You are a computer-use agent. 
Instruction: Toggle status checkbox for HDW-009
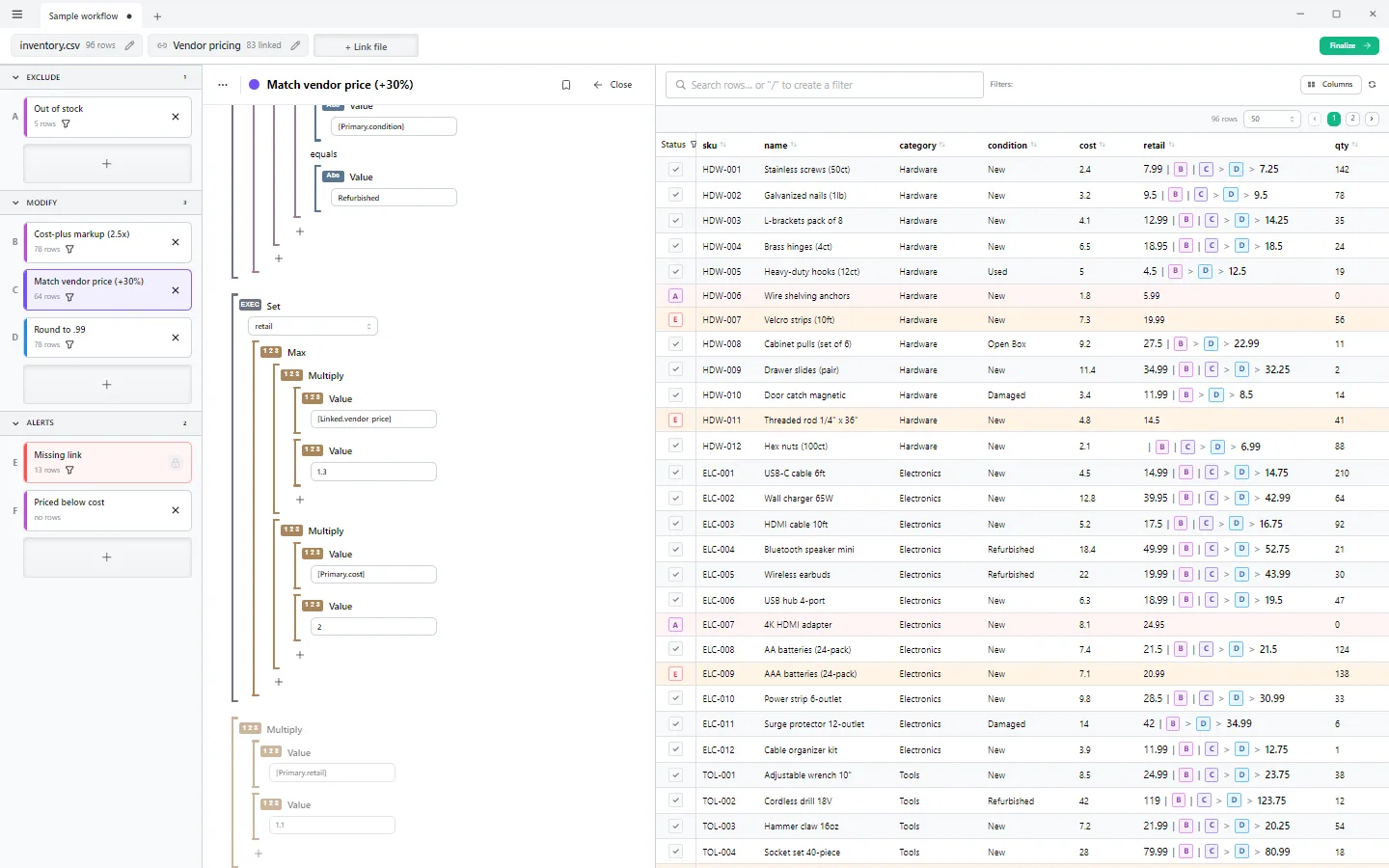tap(675, 369)
